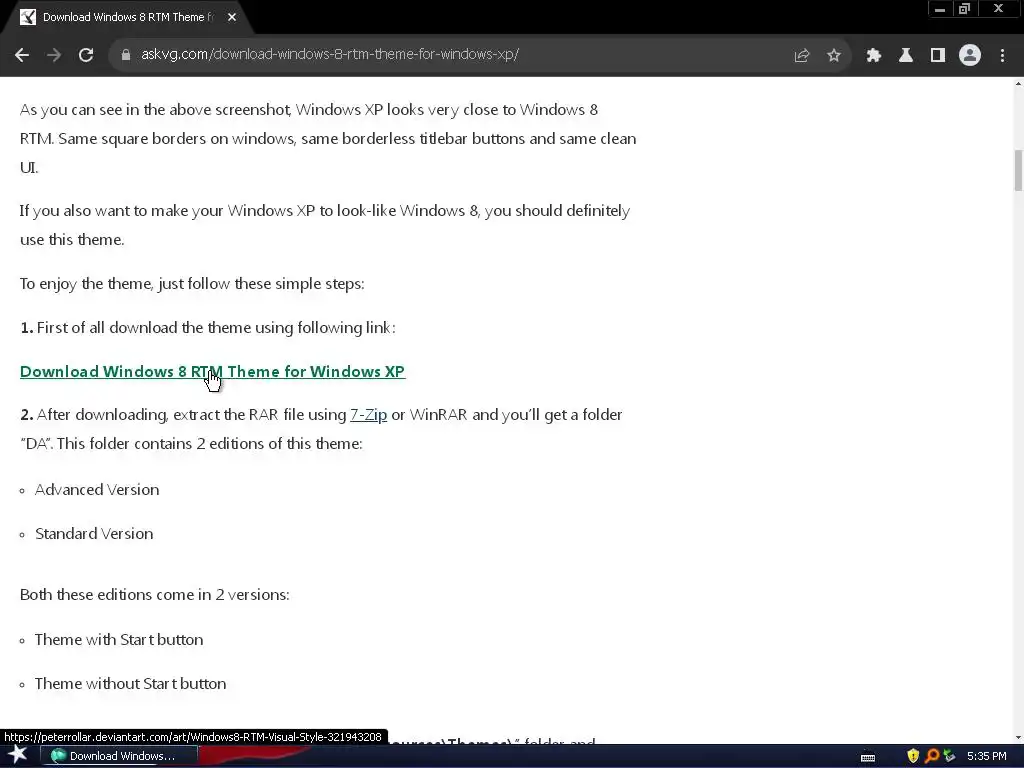Go back using the browser back arrow
This screenshot has height=768, width=1024.
click(x=22, y=56)
